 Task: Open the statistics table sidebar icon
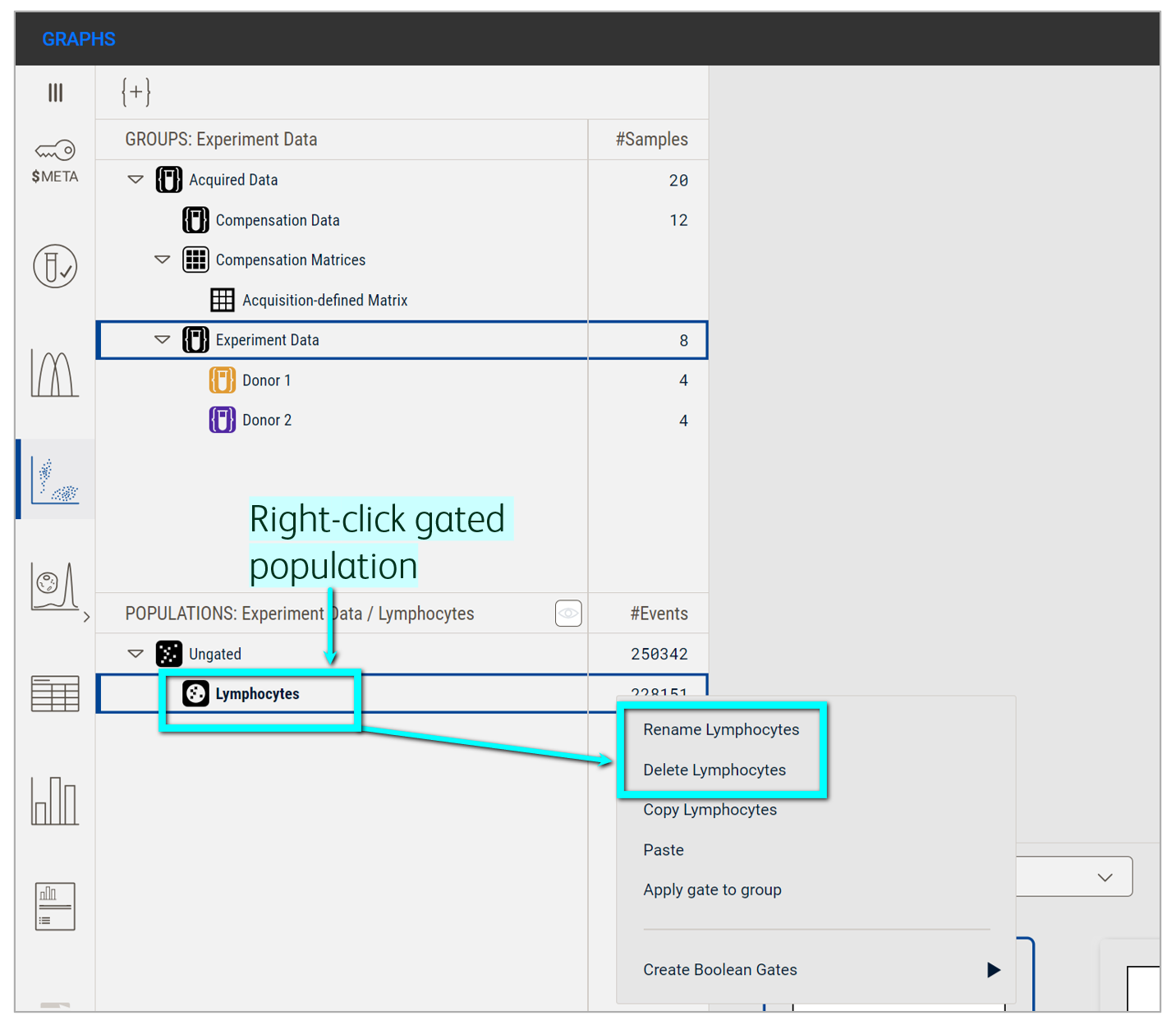[55, 694]
